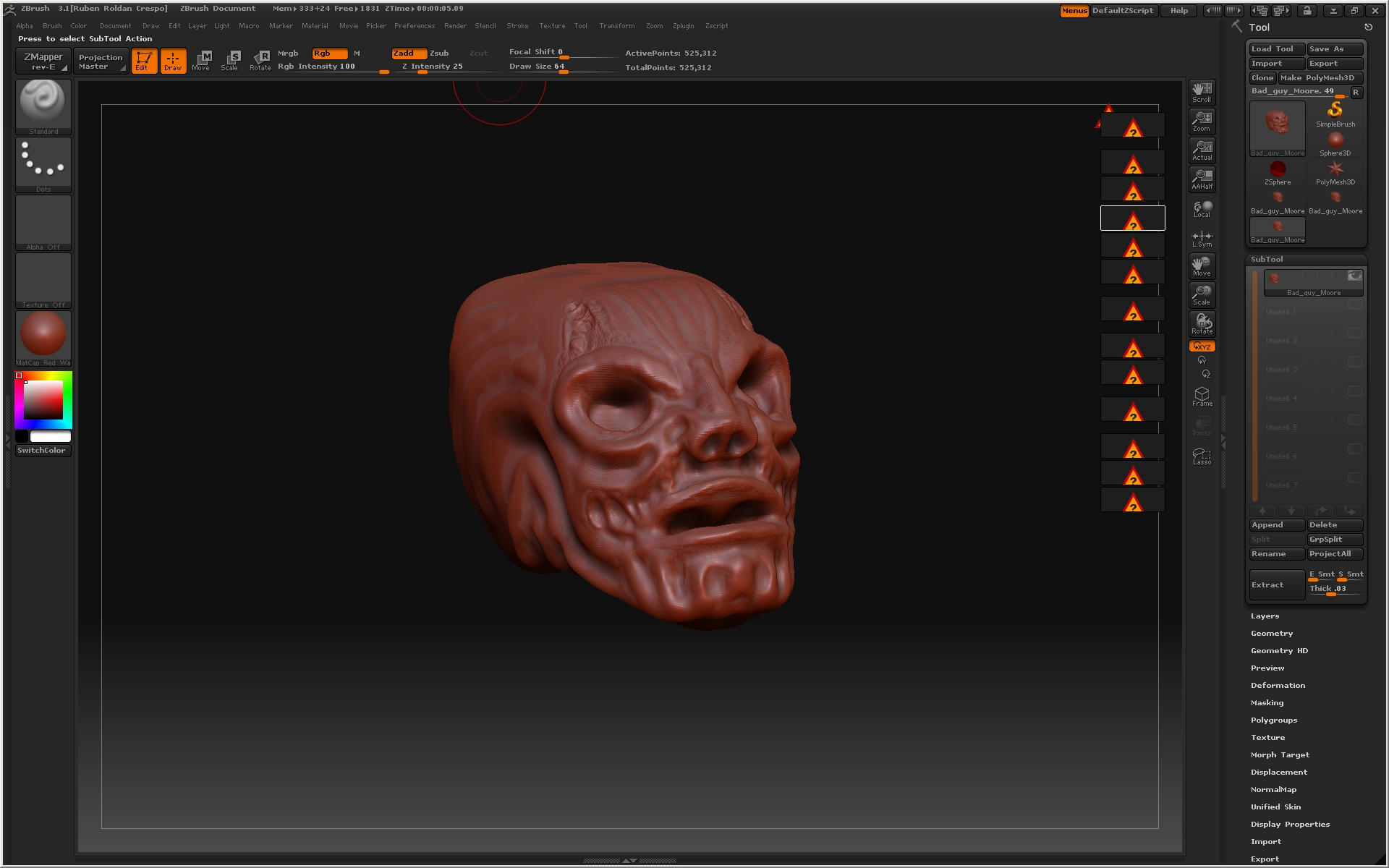
Task: Open the Transform menu
Action: (x=616, y=26)
